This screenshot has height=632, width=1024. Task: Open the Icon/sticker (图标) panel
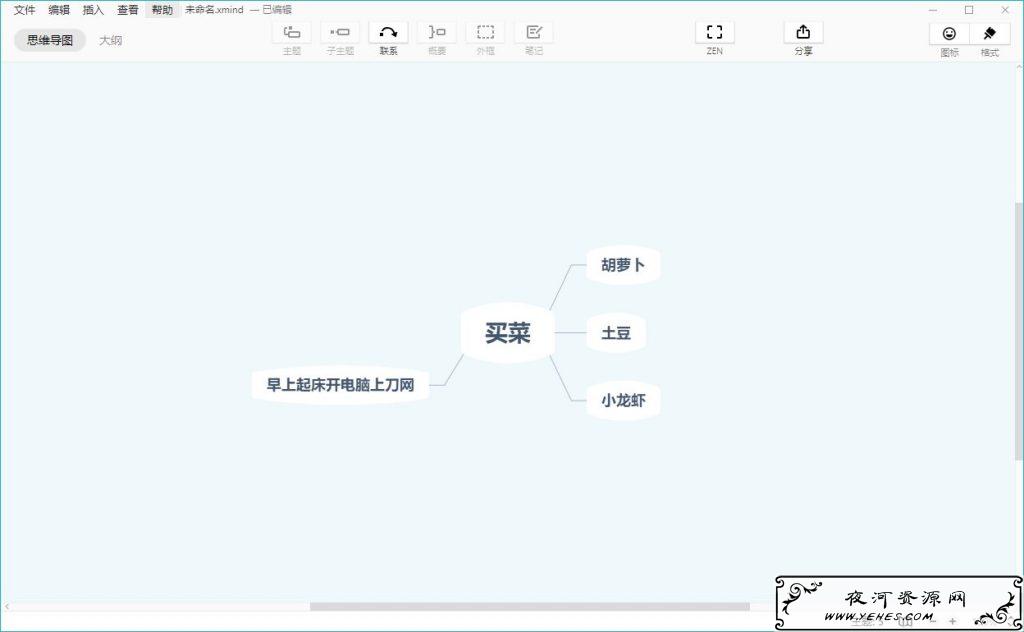pyautogui.click(x=950, y=33)
